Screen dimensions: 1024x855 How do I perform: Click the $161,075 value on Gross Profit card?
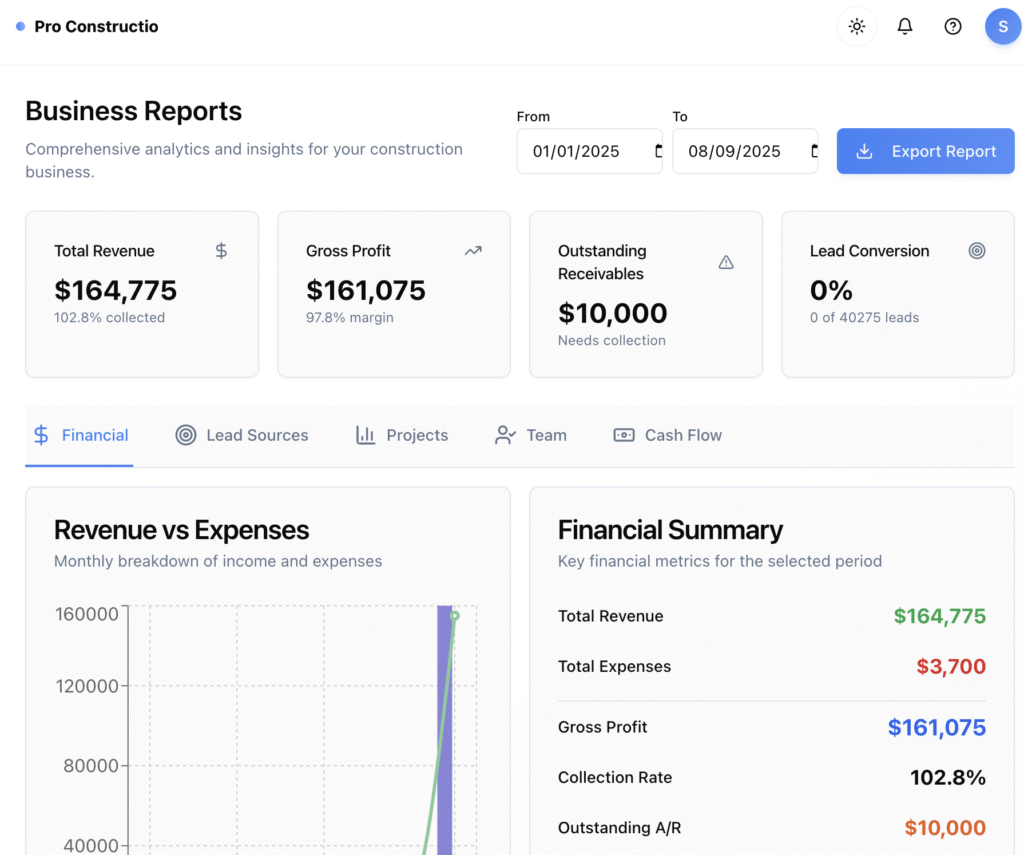pos(366,290)
